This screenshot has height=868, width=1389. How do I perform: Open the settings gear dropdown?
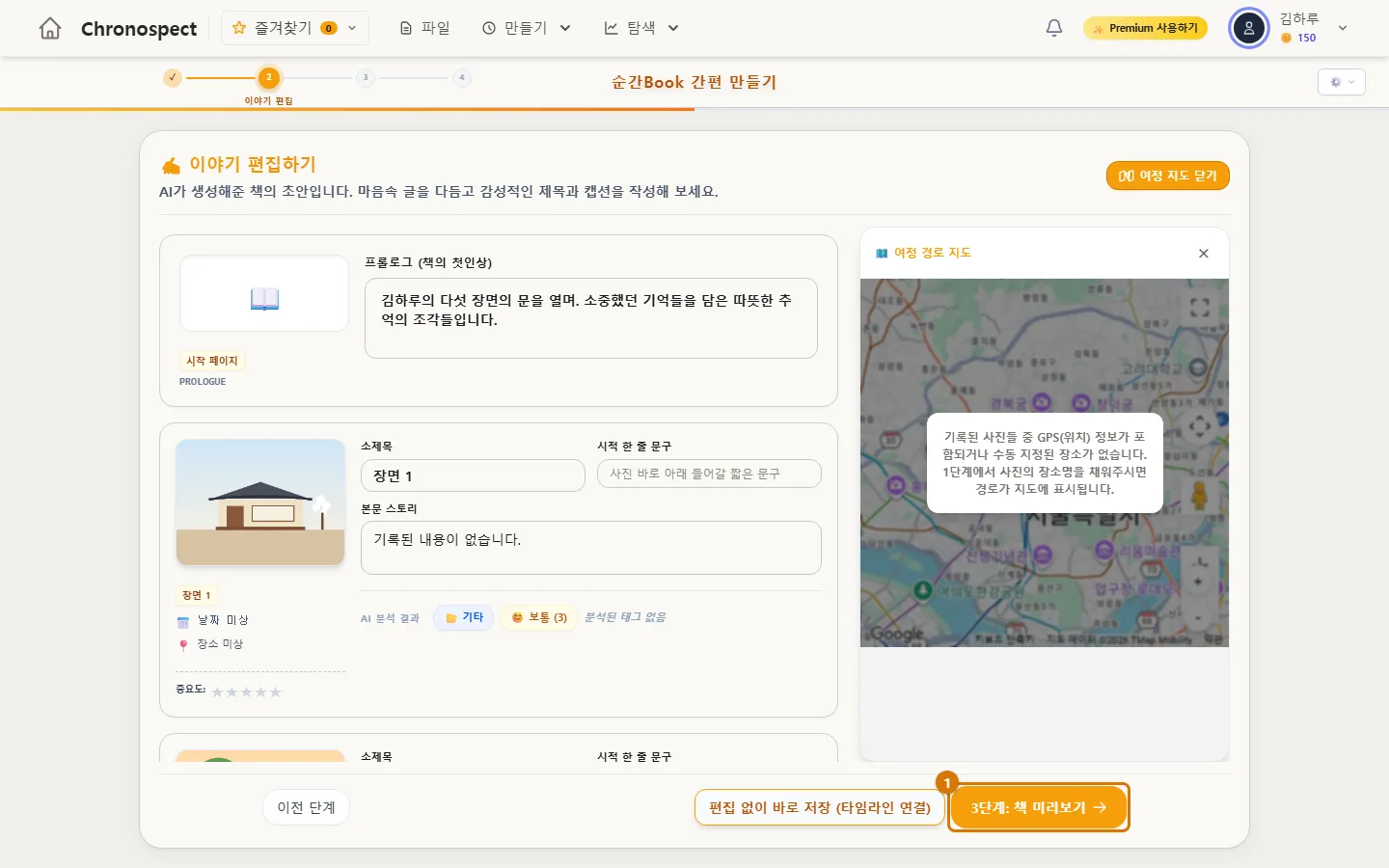pos(1342,82)
